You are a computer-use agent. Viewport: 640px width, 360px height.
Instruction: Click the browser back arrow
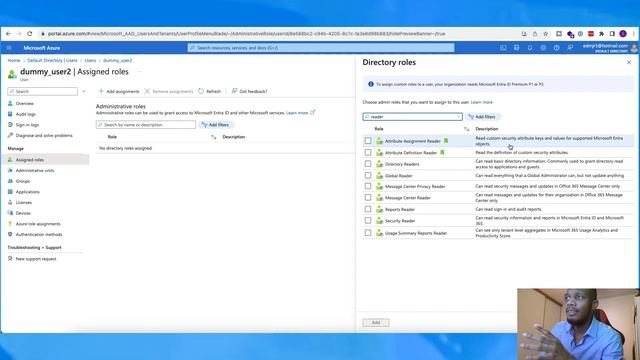pyautogui.click(x=9, y=33)
